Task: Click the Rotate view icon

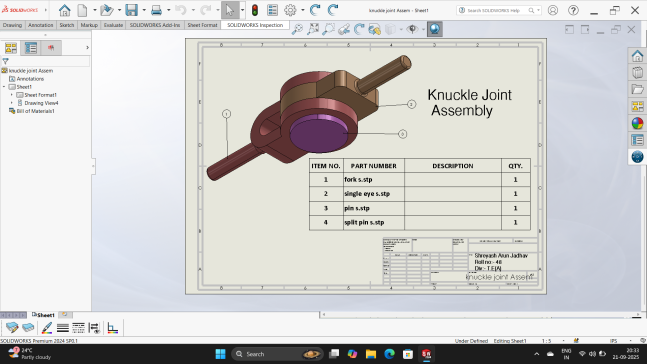Action: click(359, 29)
